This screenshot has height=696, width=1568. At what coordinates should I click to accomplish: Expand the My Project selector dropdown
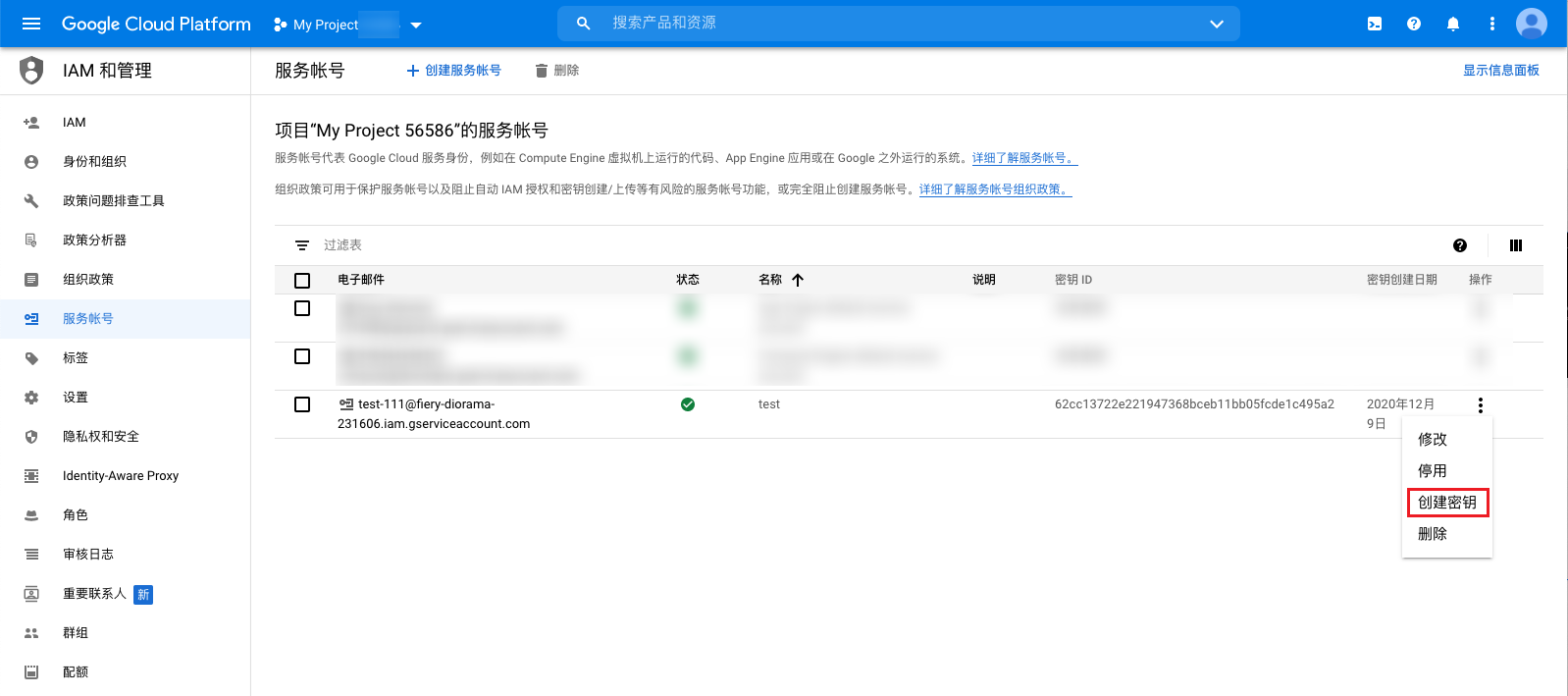click(x=416, y=25)
